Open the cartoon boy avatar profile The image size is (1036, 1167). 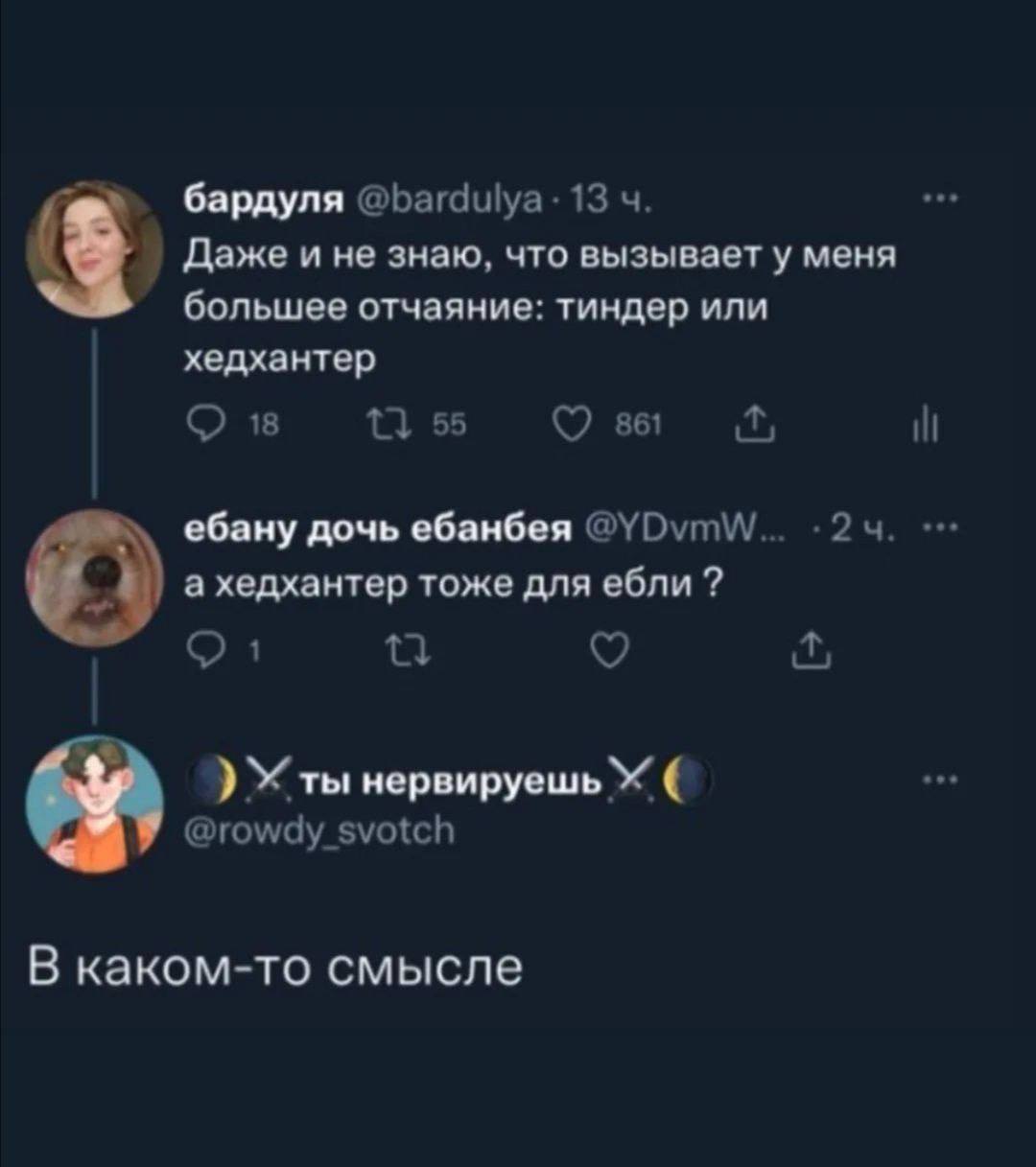pyautogui.click(x=94, y=805)
